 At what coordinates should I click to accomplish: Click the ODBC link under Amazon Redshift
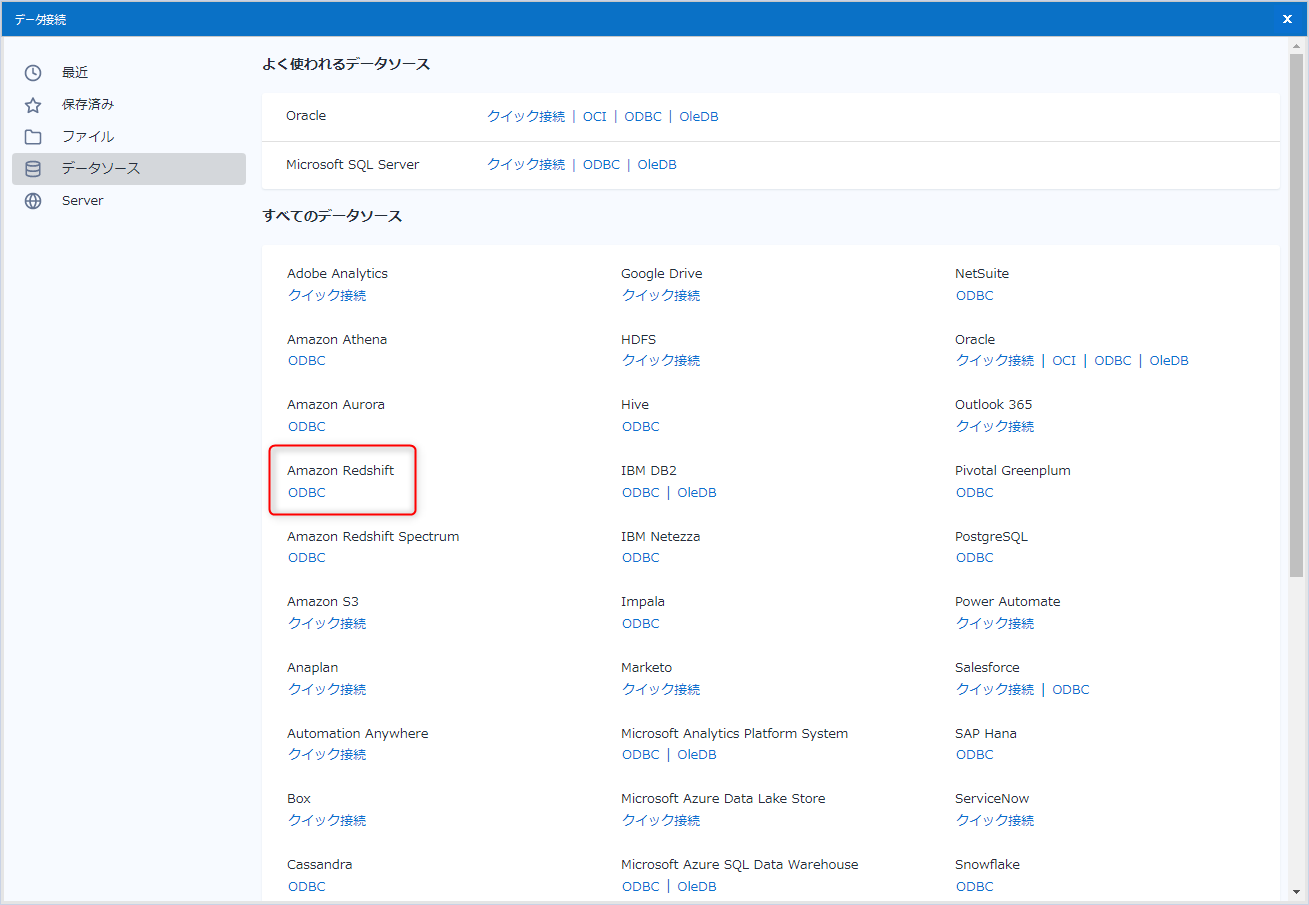pyautogui.click(x=306, y=492)
